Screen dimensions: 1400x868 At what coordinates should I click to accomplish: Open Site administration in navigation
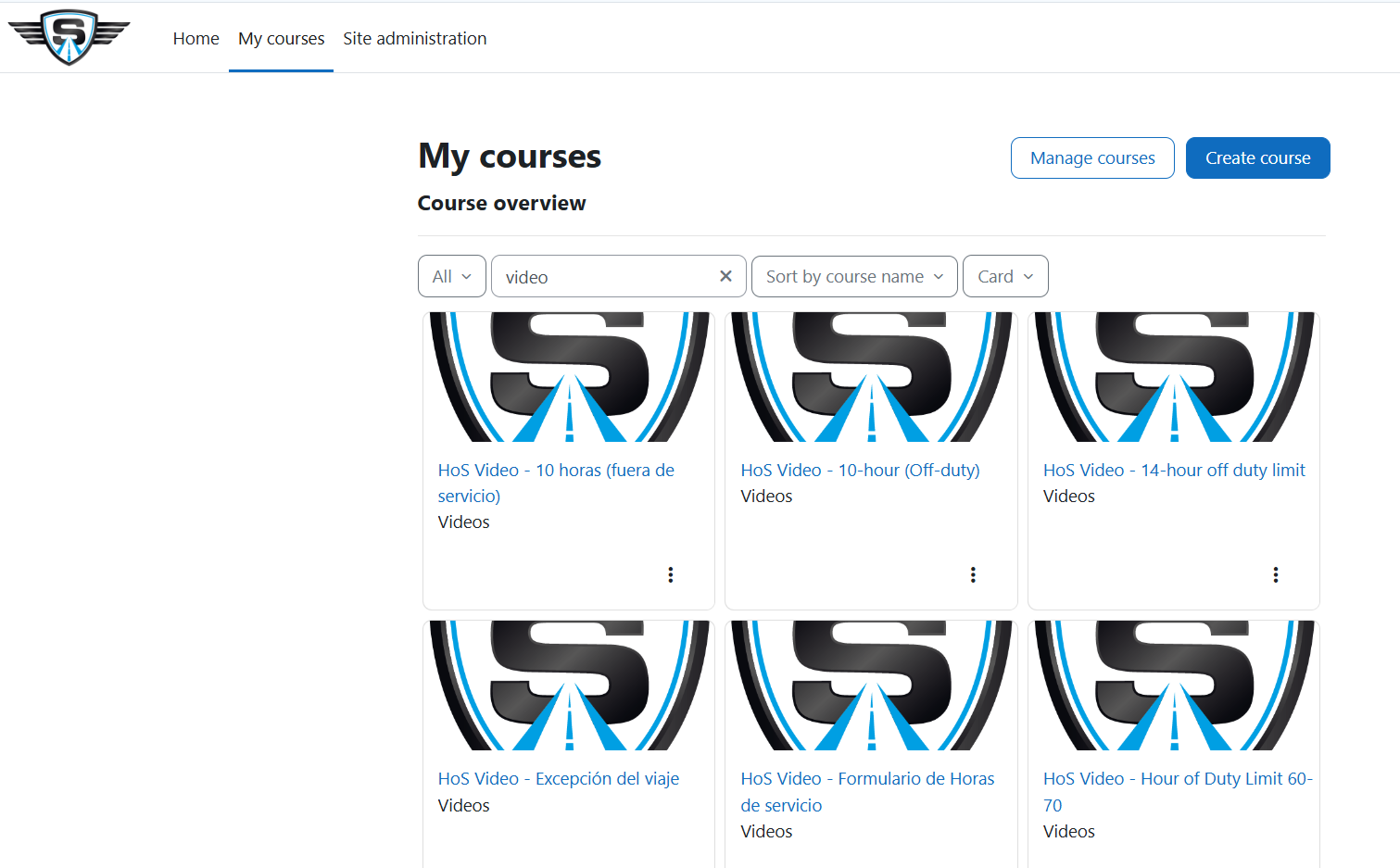pyautogui.click(x=415, y=38)
